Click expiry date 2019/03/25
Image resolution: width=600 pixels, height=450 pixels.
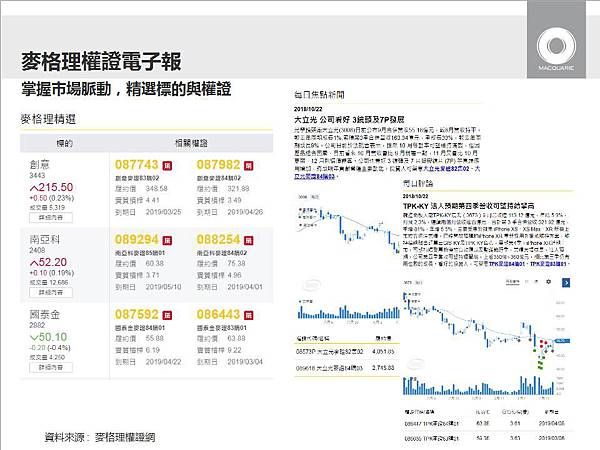click(x=163, y=212)
